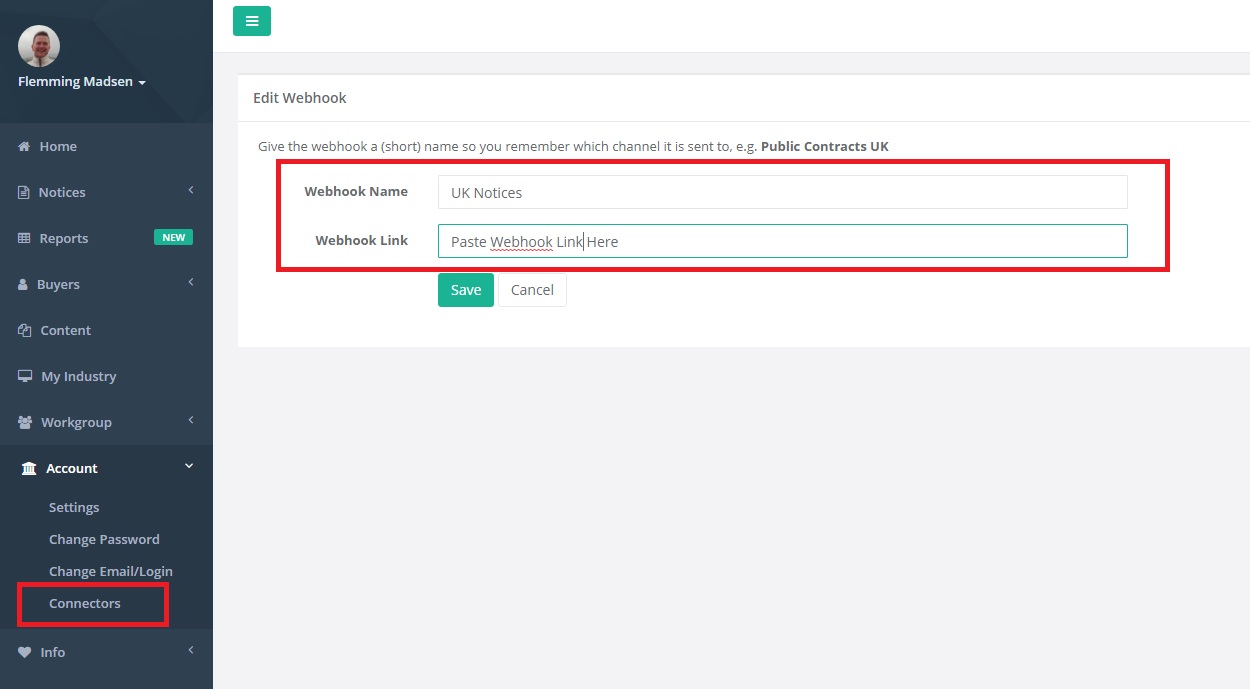Click the Notices document icon
The width and height of the screenshot is (1250, 689).
click(23, 191)
